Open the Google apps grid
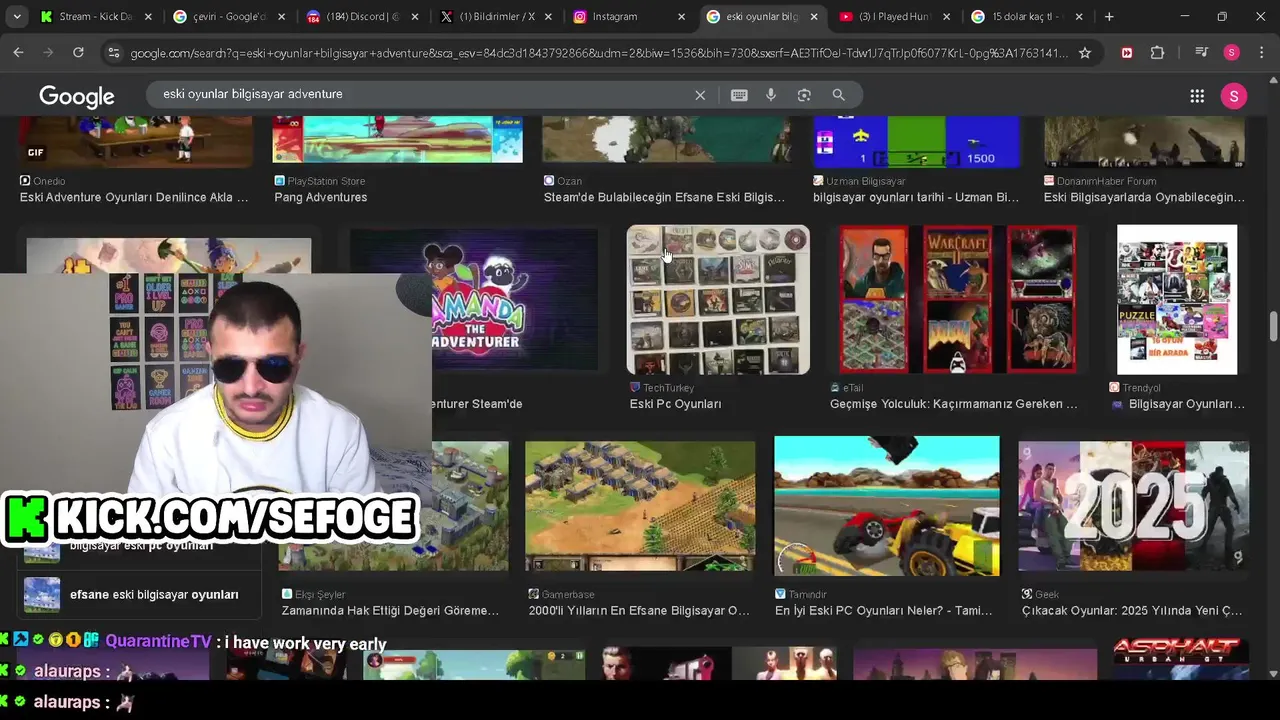The width and height of the screenshot is (1280, 720). click(x=1197, y=96)
